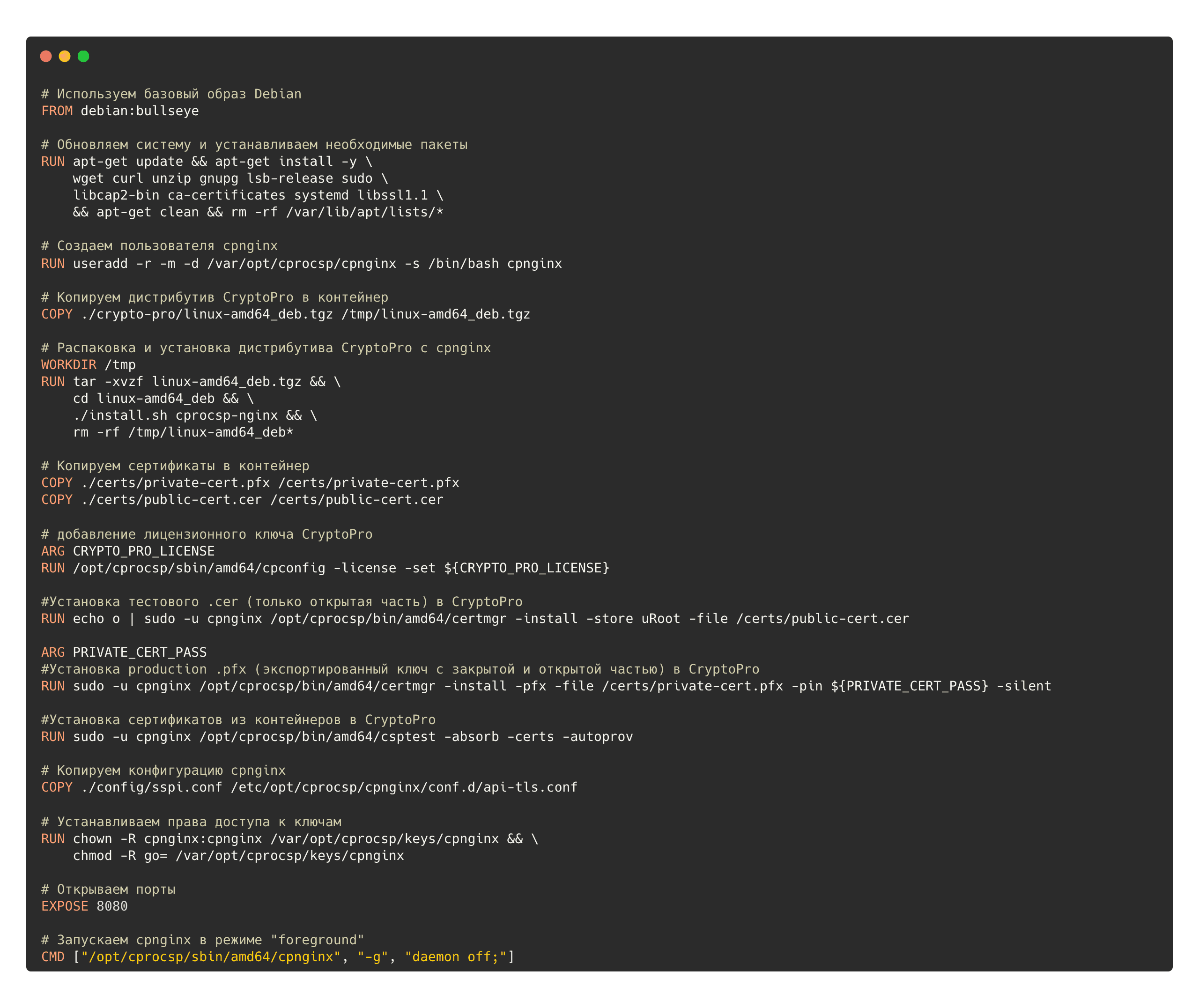Click the FROM keyword on the debian:bullseye line
1199x1008 pixels.
pyautogui.click(x=57, y=111)
